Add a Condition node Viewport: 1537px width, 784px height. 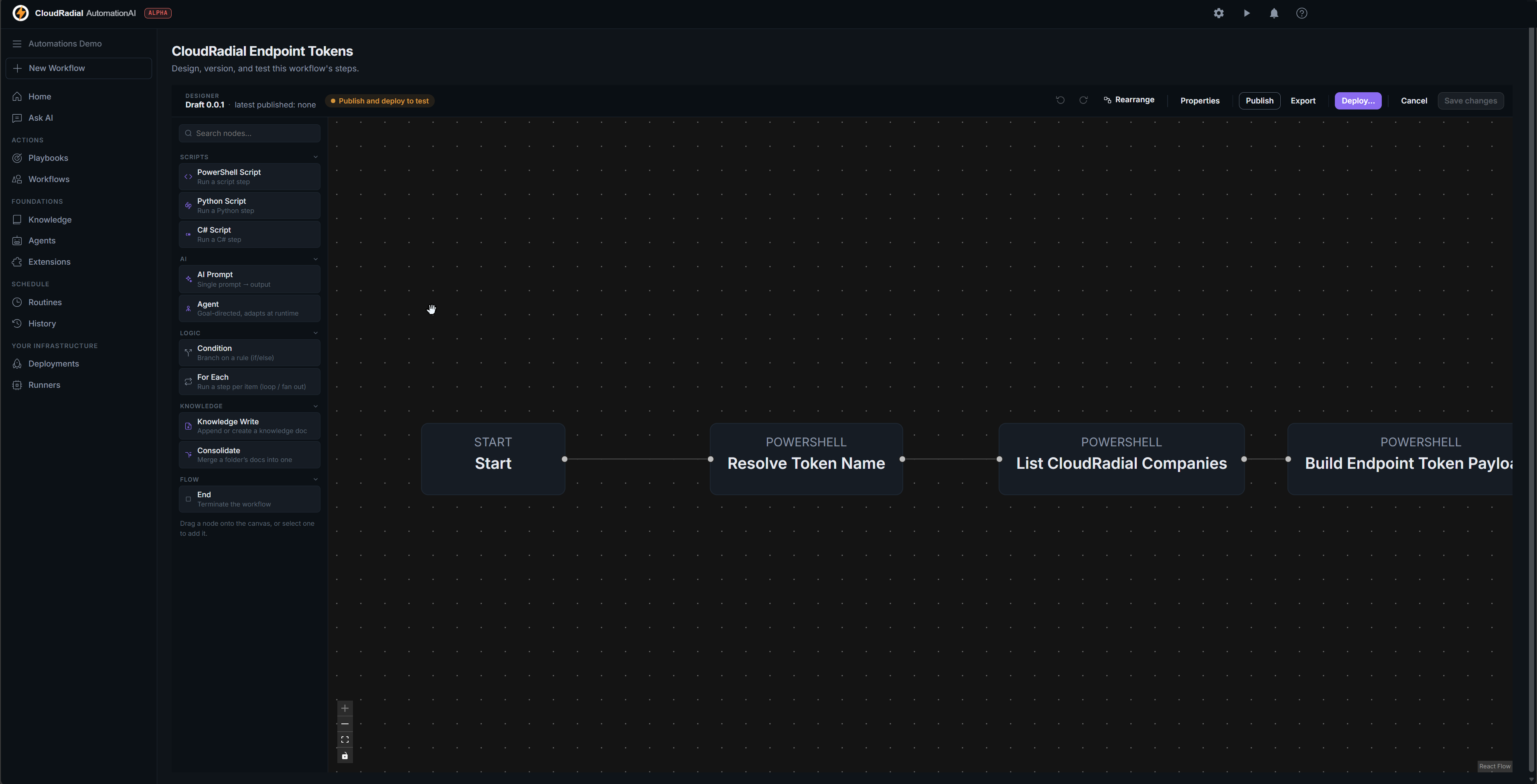point(249,352)
